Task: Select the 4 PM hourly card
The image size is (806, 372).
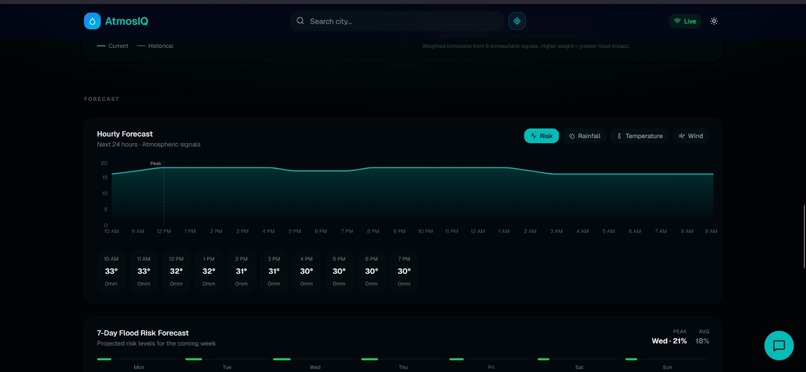Action: coord(306,271)
